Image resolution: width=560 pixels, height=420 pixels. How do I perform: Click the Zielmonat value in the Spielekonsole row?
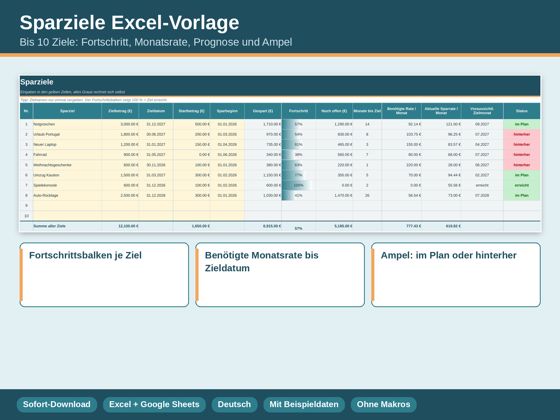(x=482, y=185)
